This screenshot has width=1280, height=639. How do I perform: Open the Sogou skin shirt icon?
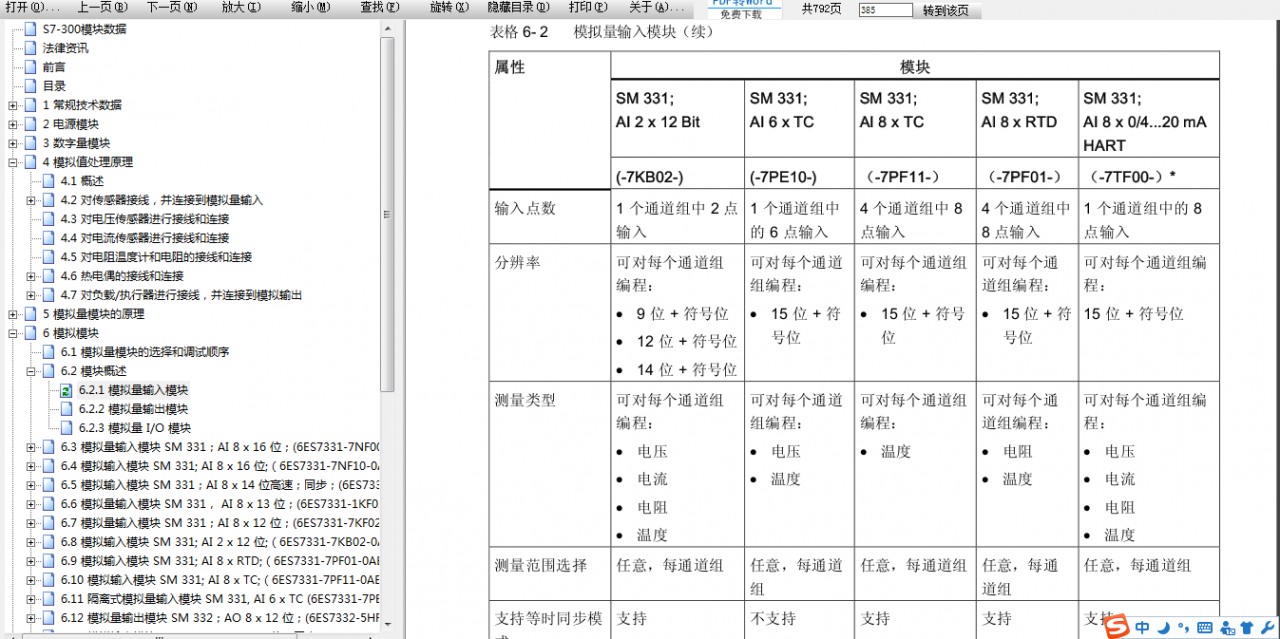[x=1247, y=628]
